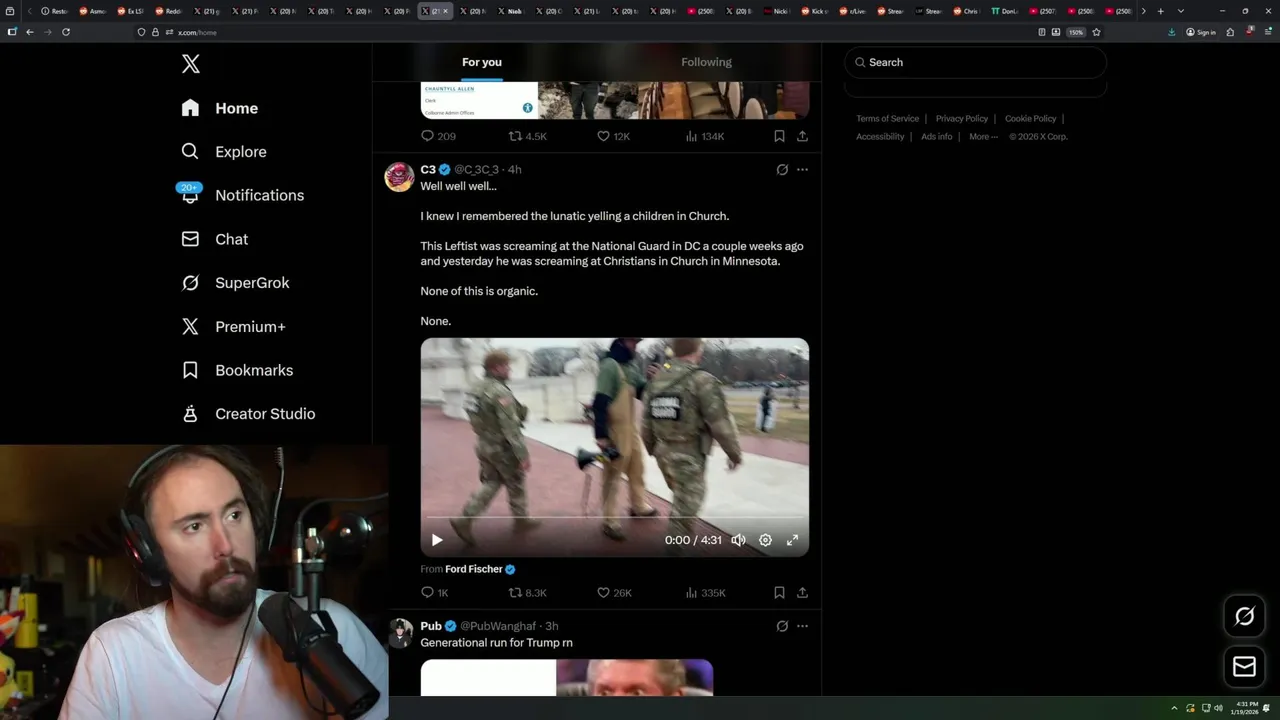The width and height of the screenshot is (1280, 720).
Task: Bookmark C3's post
Action: pyautogui.click(x=779, y=593)
